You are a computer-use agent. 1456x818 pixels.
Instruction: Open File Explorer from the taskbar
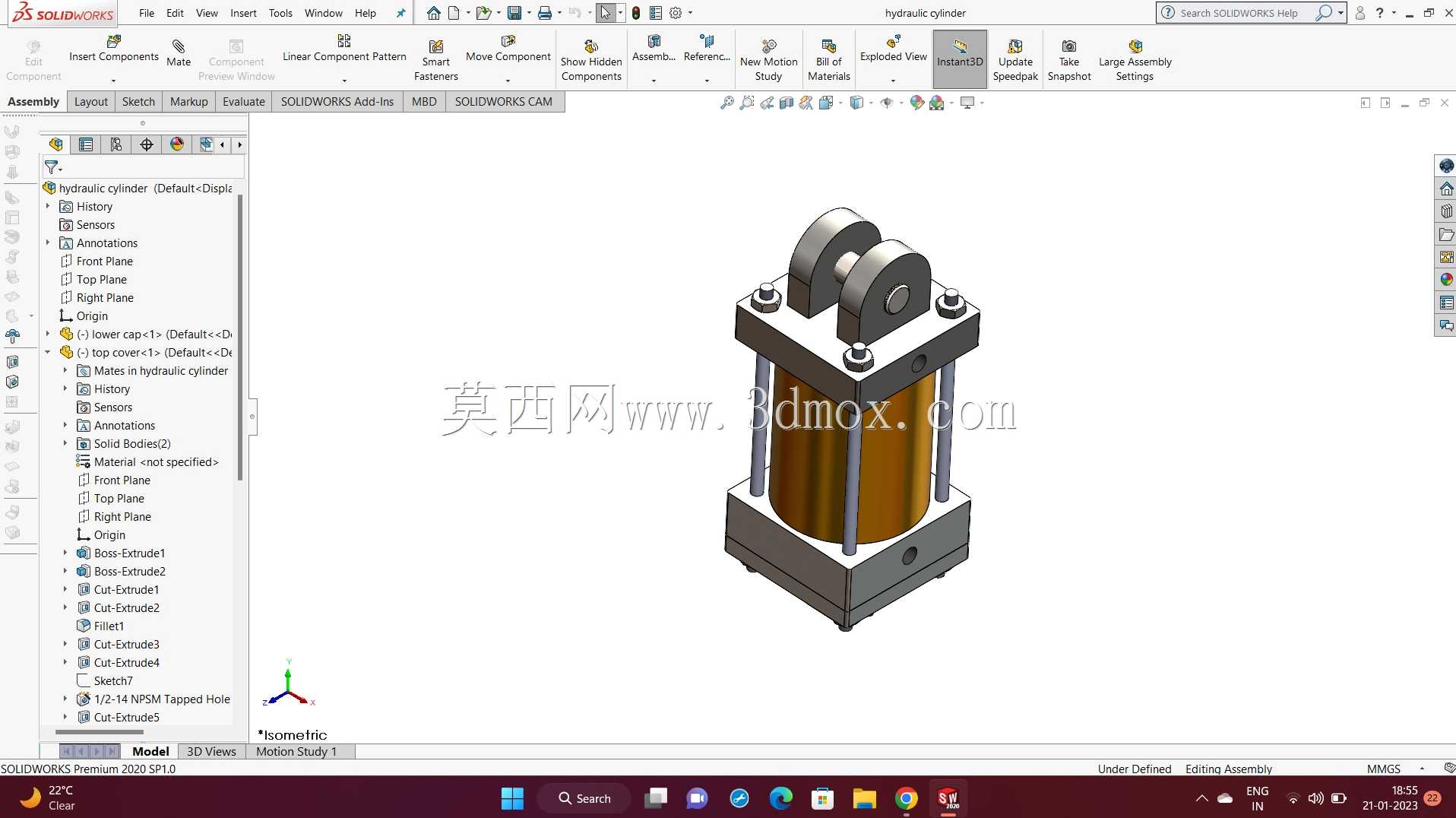(864, 798)
